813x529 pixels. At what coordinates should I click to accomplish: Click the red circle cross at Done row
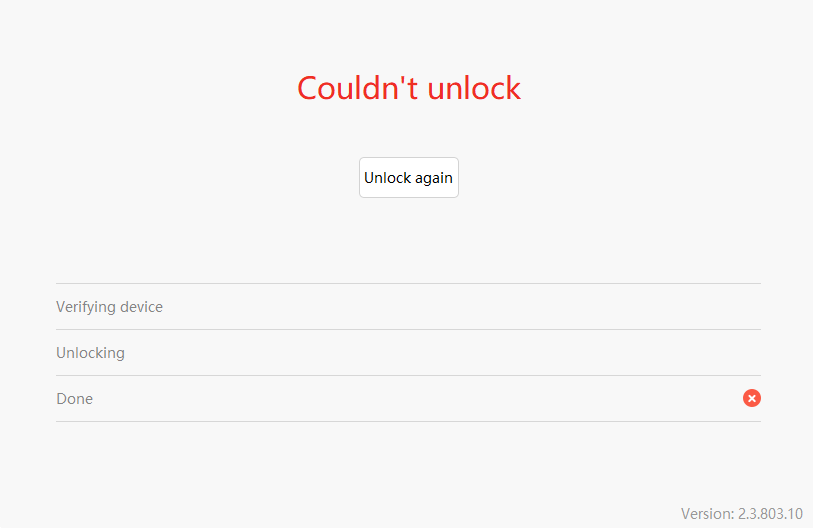(x=751, y=398)
